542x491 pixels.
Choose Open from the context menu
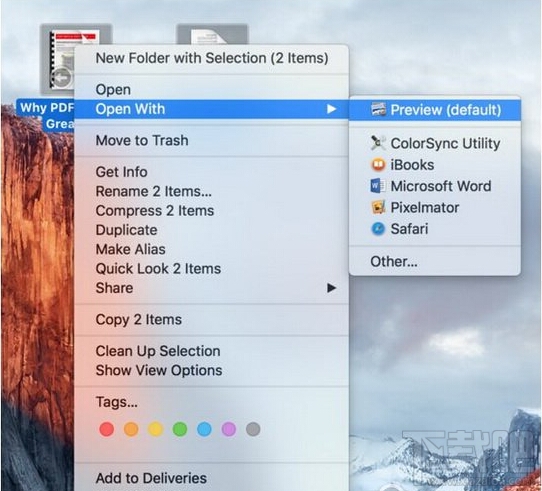click(x=212, y=90)
